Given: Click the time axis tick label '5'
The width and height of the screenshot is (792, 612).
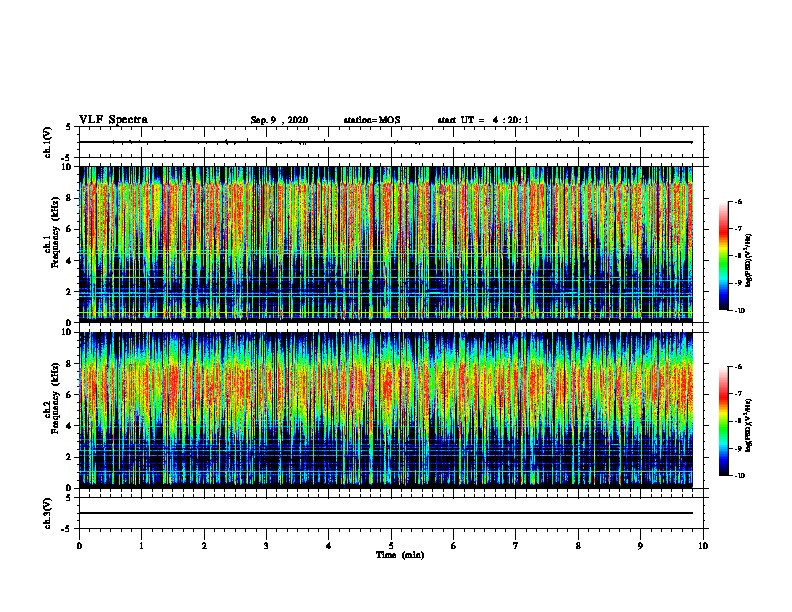Looking at the screenshot, I should (391, 545).
